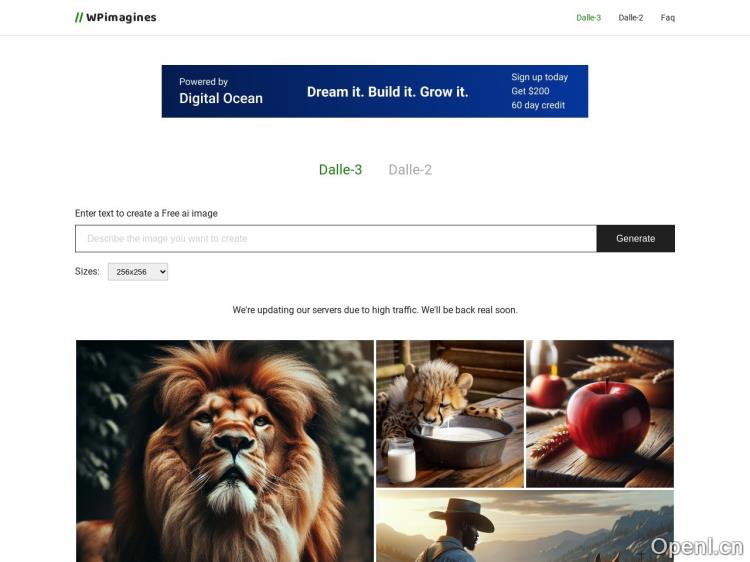Click the dropdown arrow of the size selector
Screen dimensions: 750x562
[163, 272]
